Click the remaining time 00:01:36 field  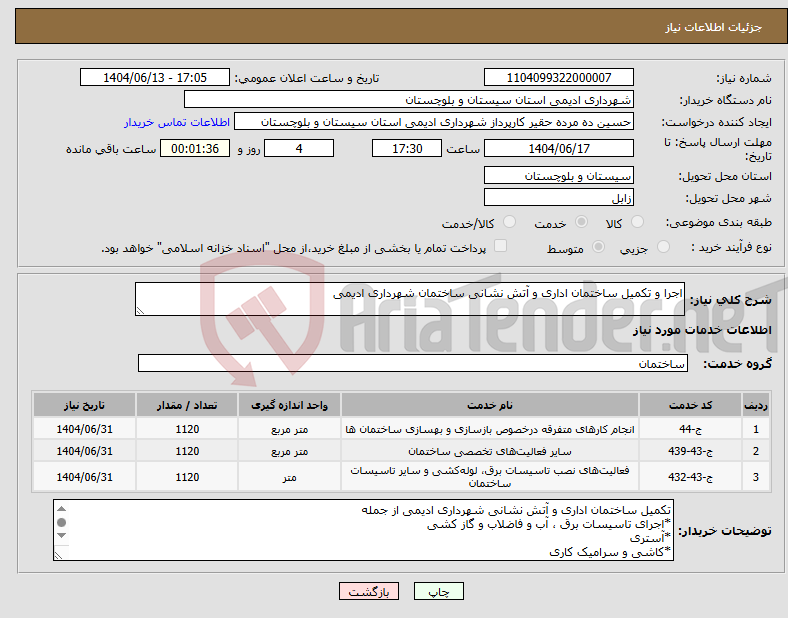195,148
